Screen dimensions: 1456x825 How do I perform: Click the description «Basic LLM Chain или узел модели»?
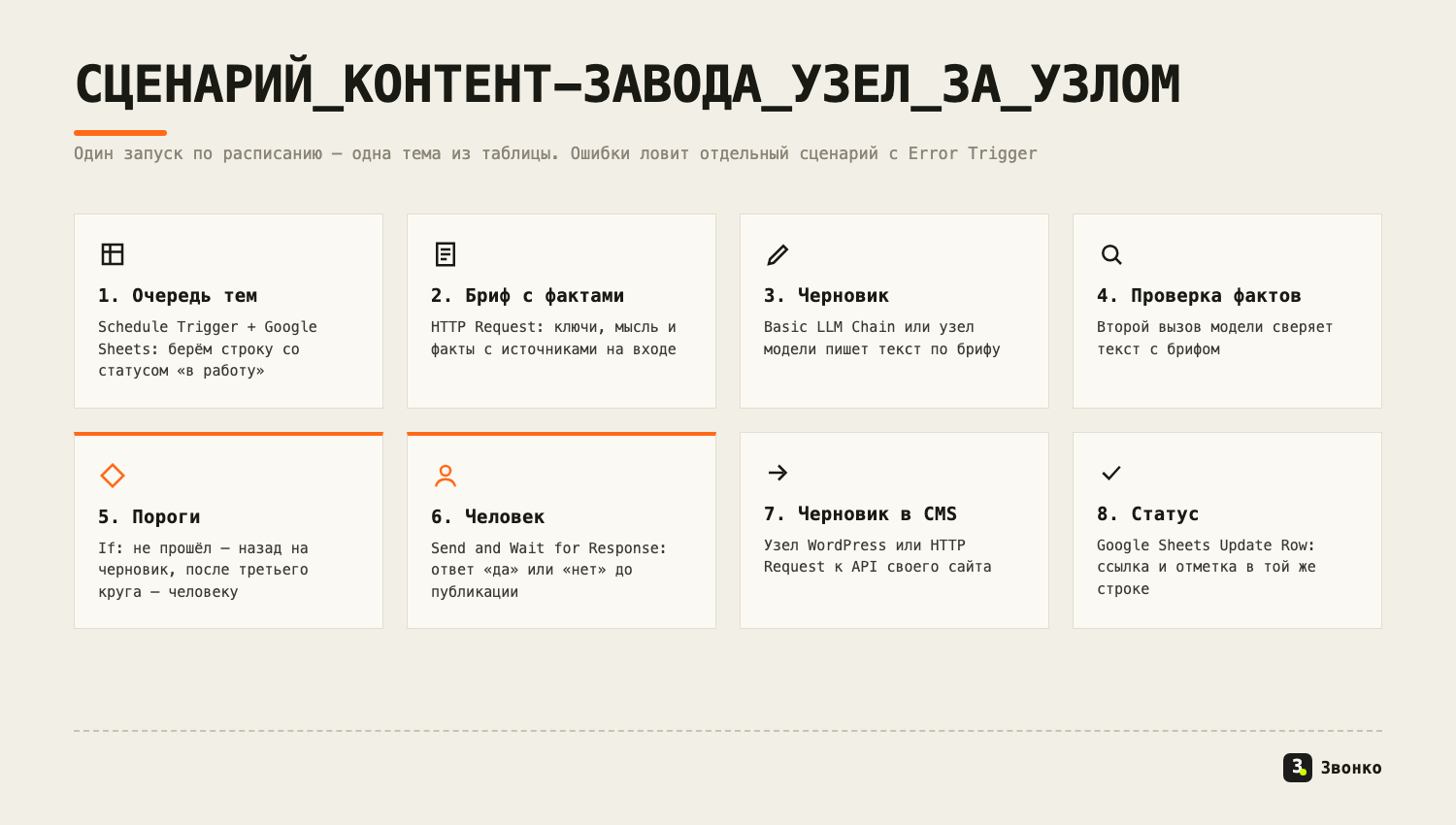881,338
